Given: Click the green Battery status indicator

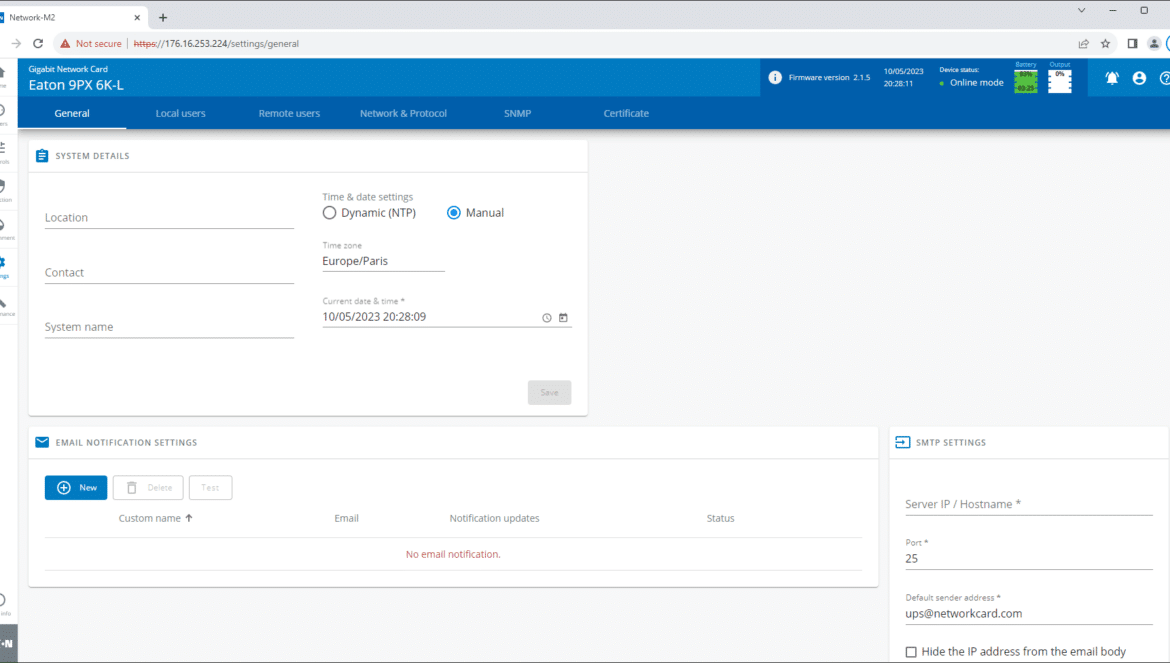Looking at the screenshot, I should [x=1026, y=81].
